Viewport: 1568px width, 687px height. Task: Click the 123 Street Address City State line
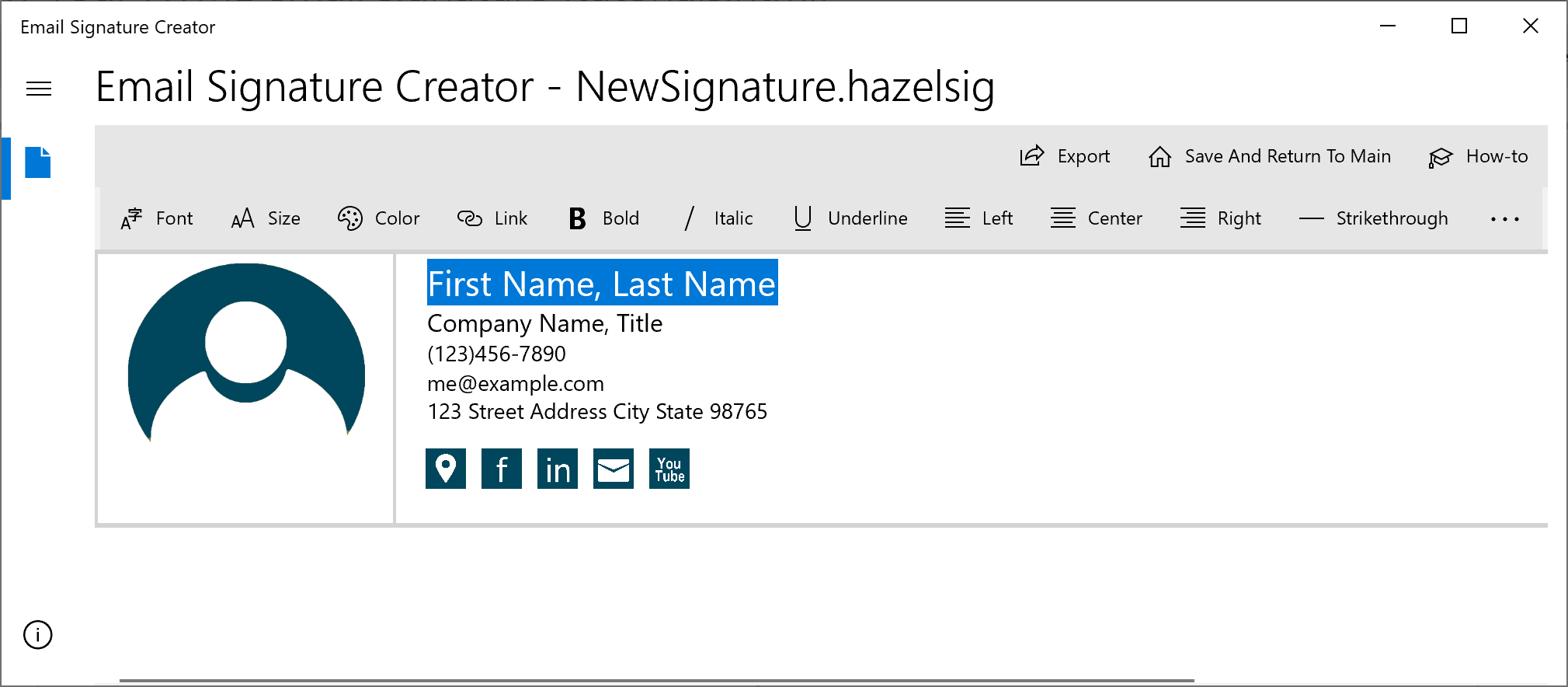coord(597,411)
